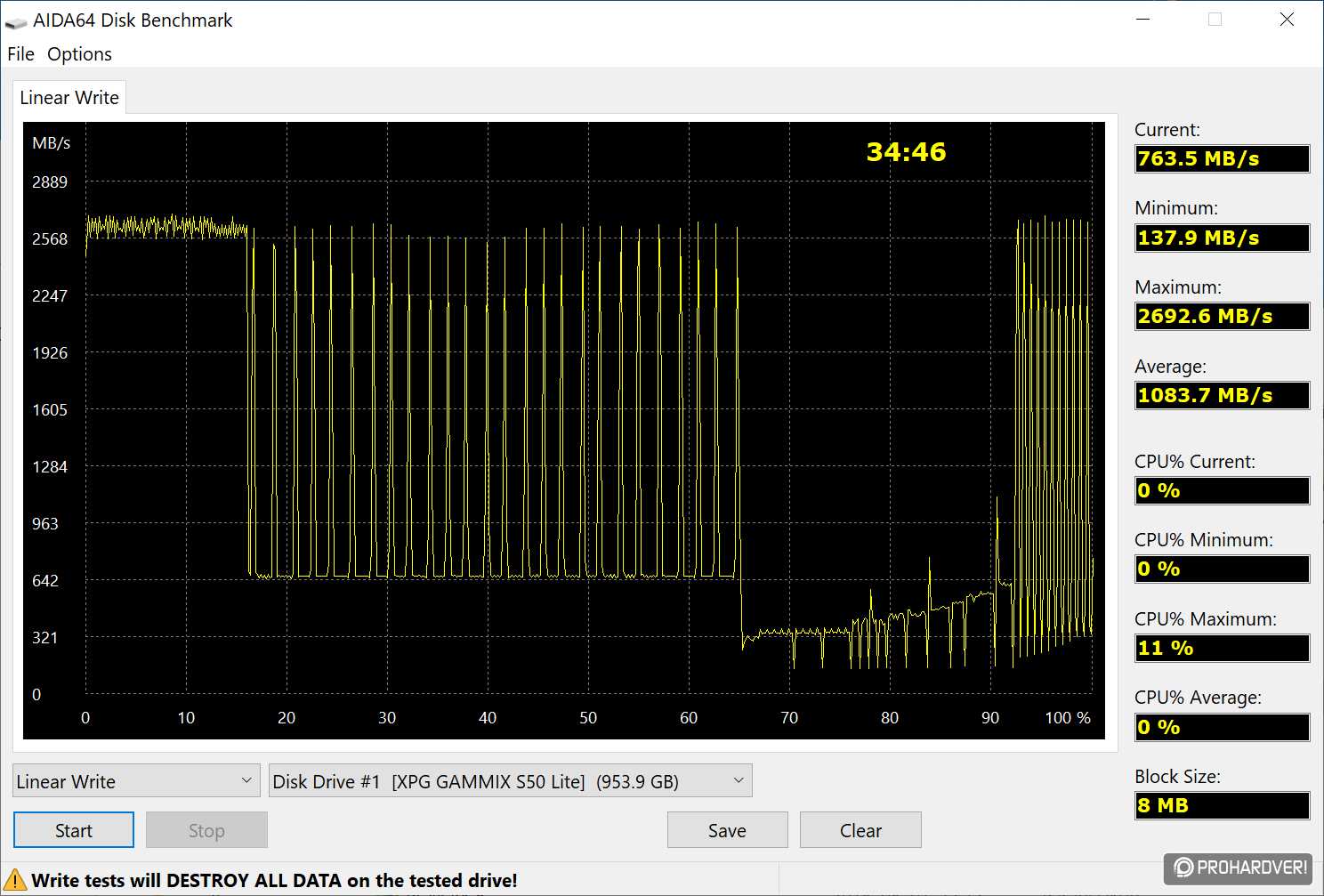Click the CPU% Current value field
The width and height of the screenshot is (1324, 896).
[x=1222, y=490]
